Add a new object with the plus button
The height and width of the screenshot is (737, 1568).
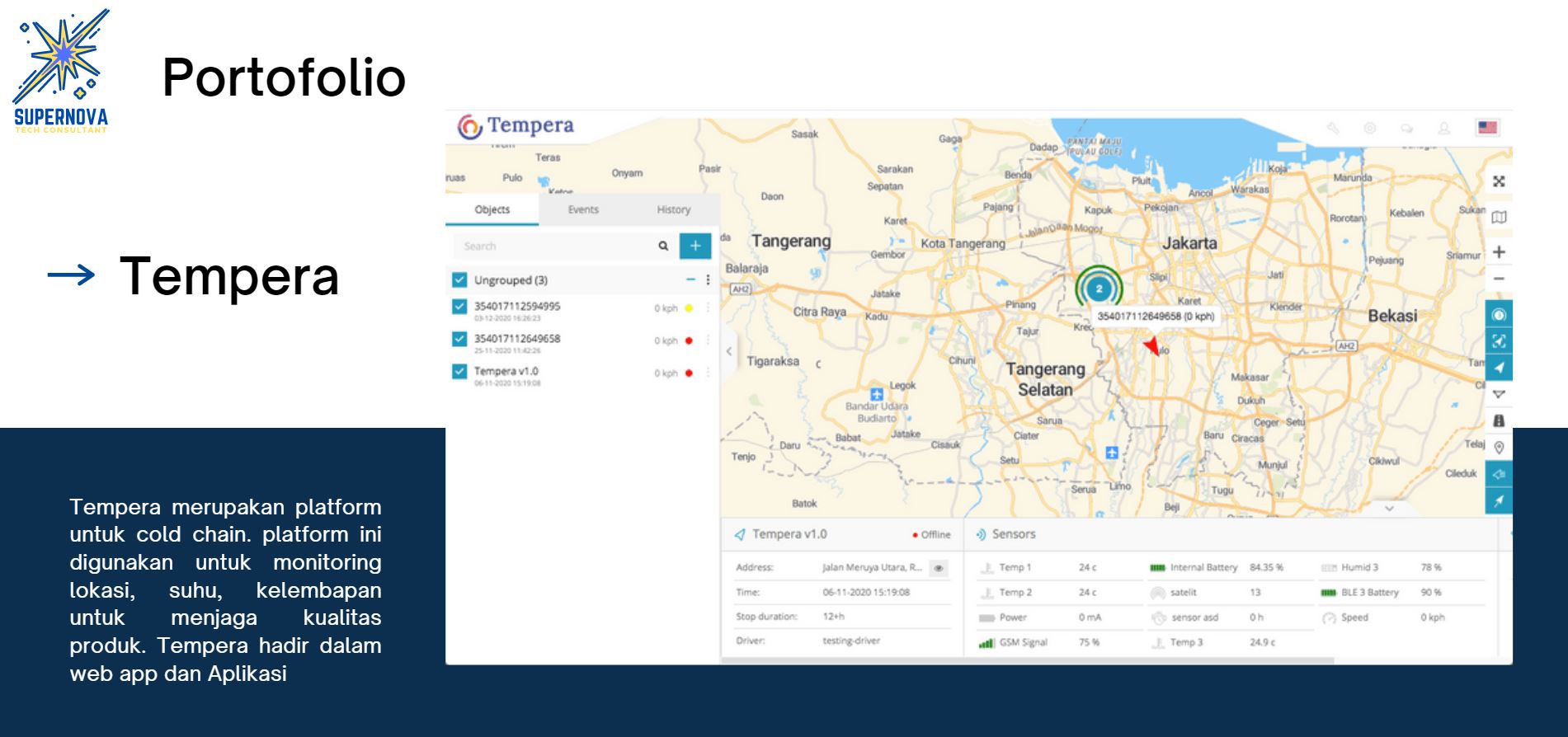pos(695,246)
